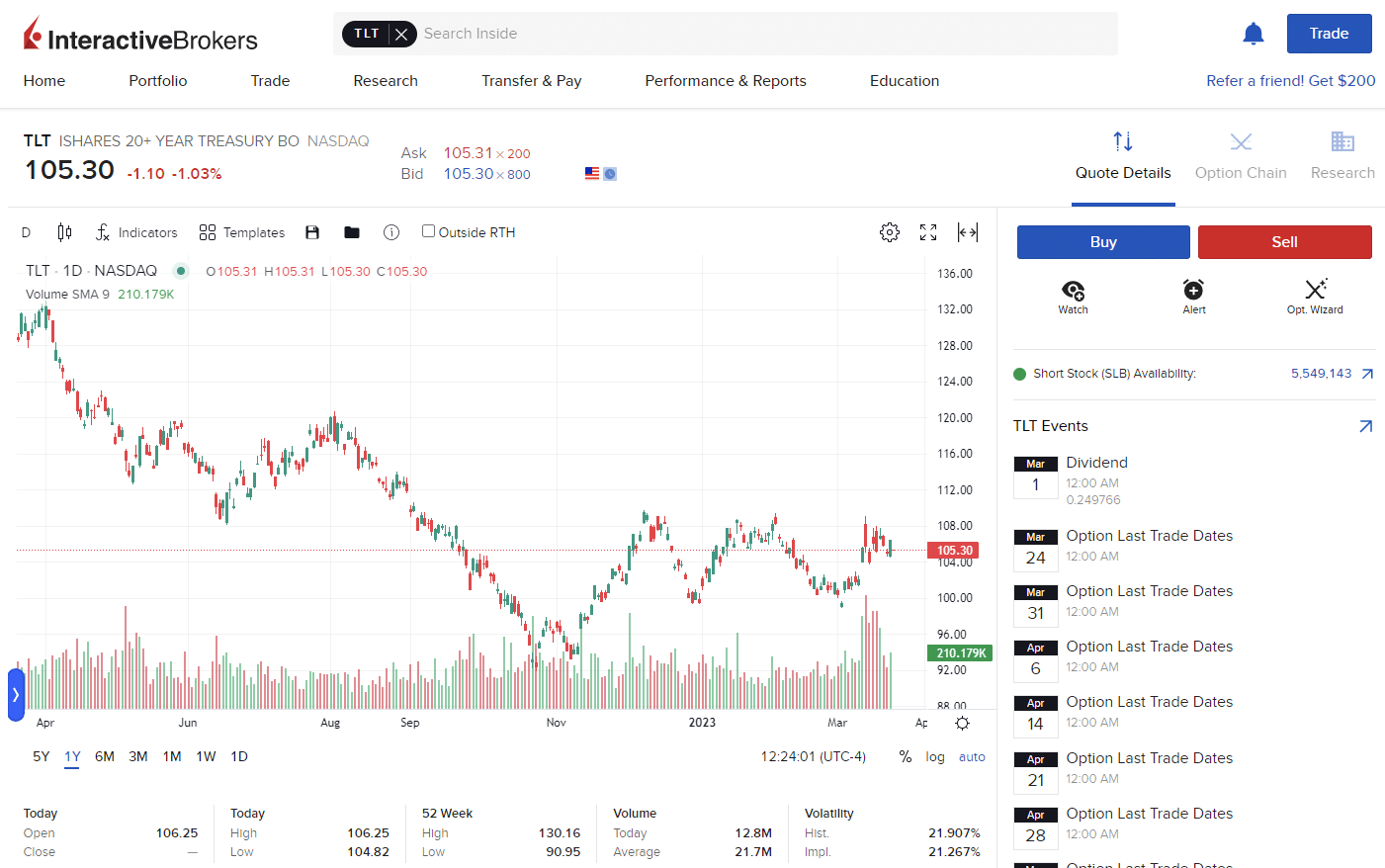This screenshot has height=868, width=1385.
Task: Select the 1Y time range
Action: coord(72,757)
